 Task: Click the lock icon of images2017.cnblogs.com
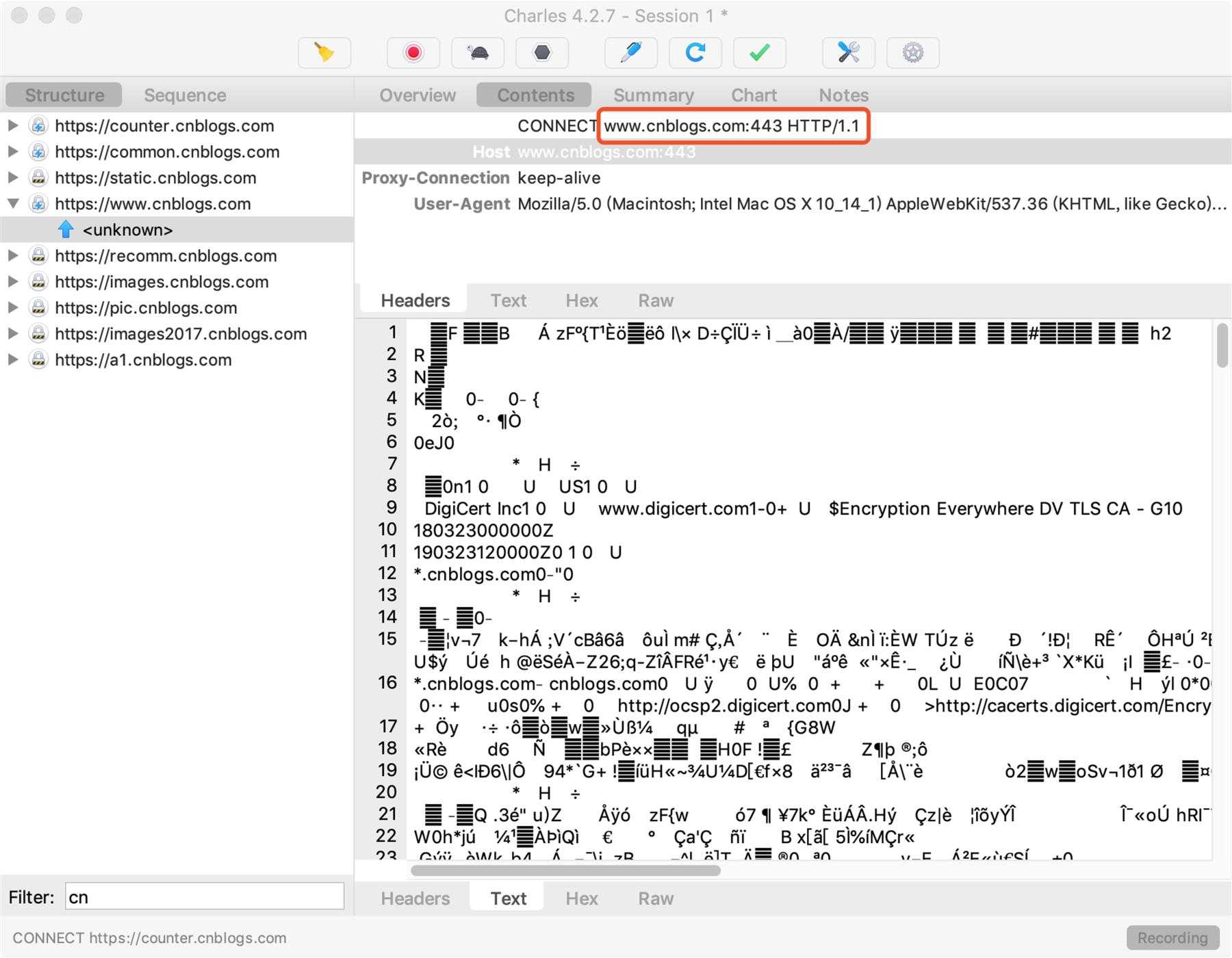39,334
